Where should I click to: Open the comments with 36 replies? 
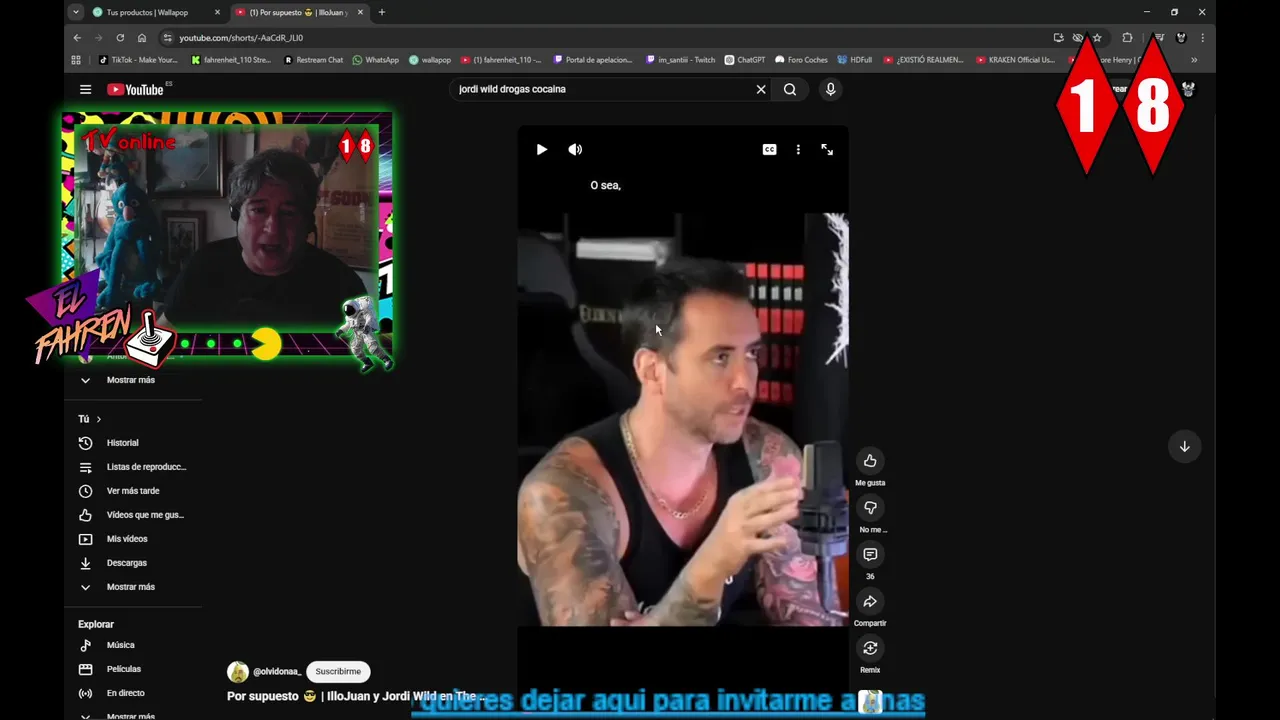[870, 555]
